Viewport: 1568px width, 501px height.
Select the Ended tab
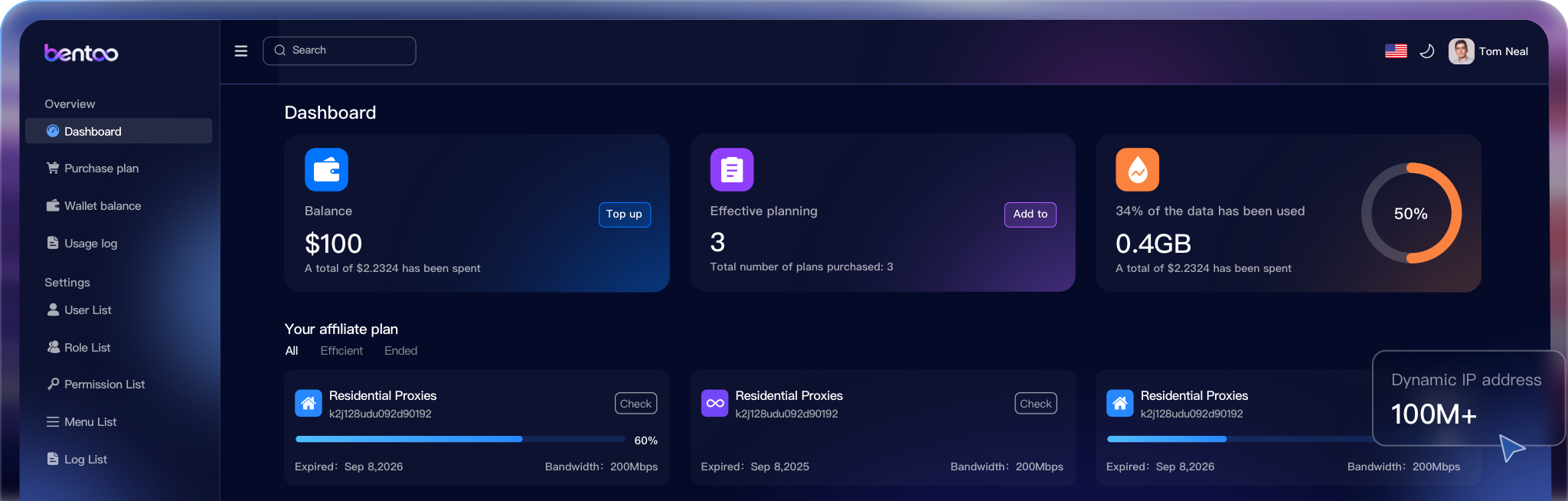pos(400,351)
